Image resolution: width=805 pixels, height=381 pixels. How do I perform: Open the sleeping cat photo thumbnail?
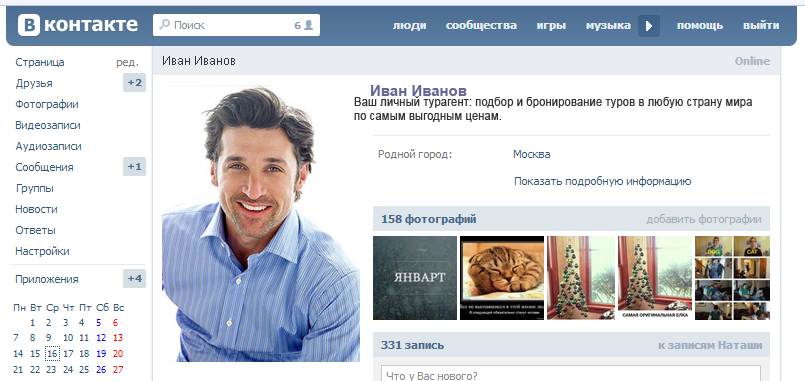tap(502, 278)
